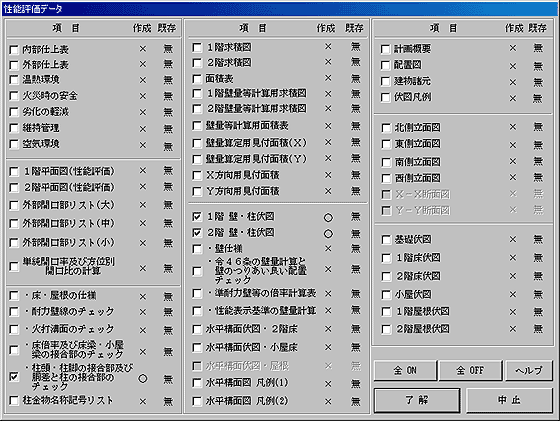Click the 全 ON button
The width and height of the screenshot is (560, 421).
click(405, 371)
